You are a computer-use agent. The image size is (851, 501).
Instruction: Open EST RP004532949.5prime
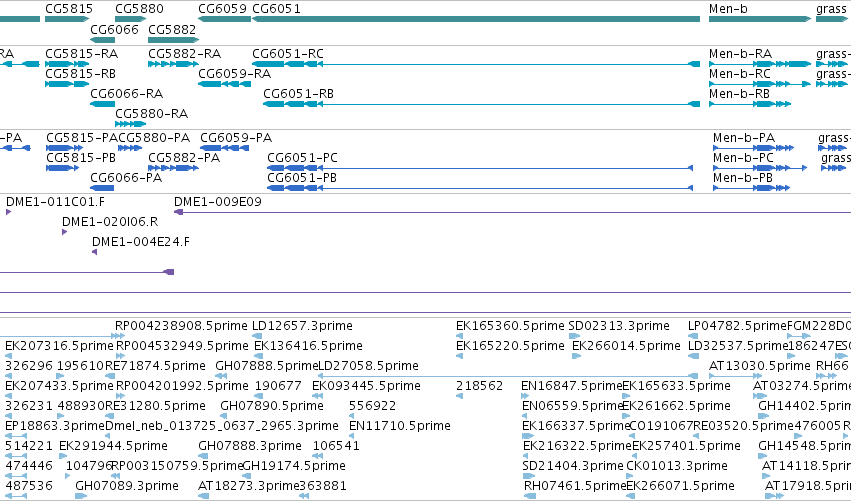coord(182,346)
